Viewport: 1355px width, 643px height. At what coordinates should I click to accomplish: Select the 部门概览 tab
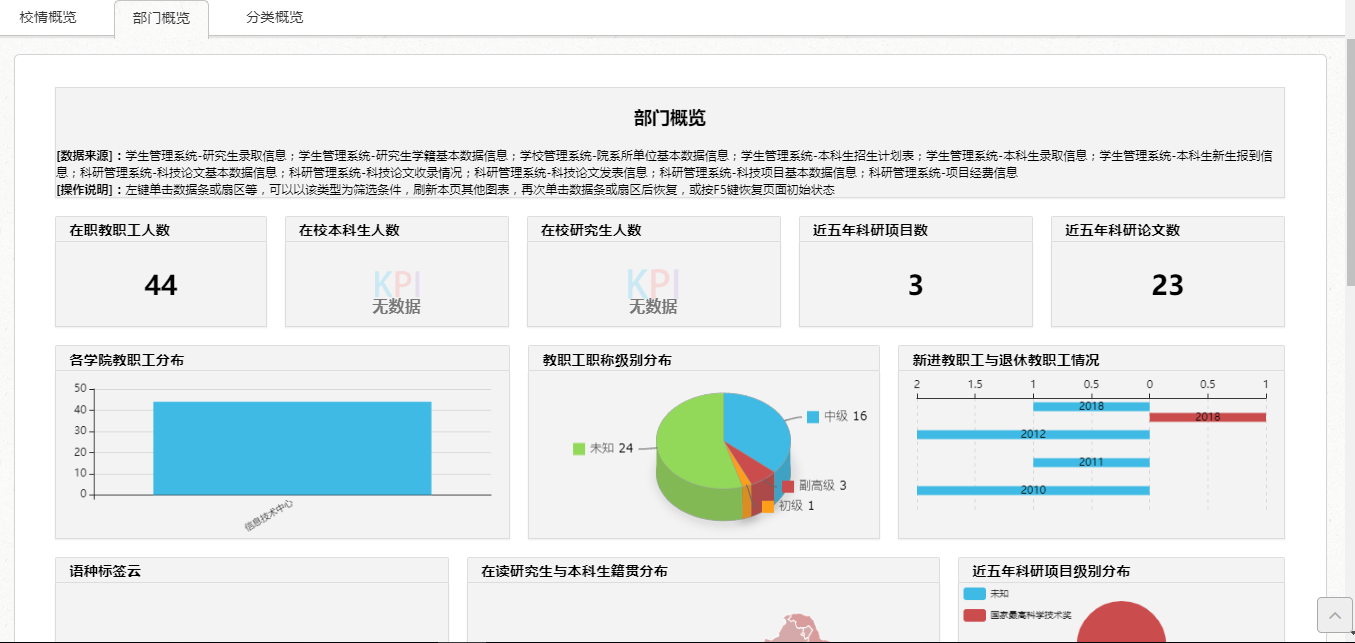pyautogui.click(x=161, y=18)
